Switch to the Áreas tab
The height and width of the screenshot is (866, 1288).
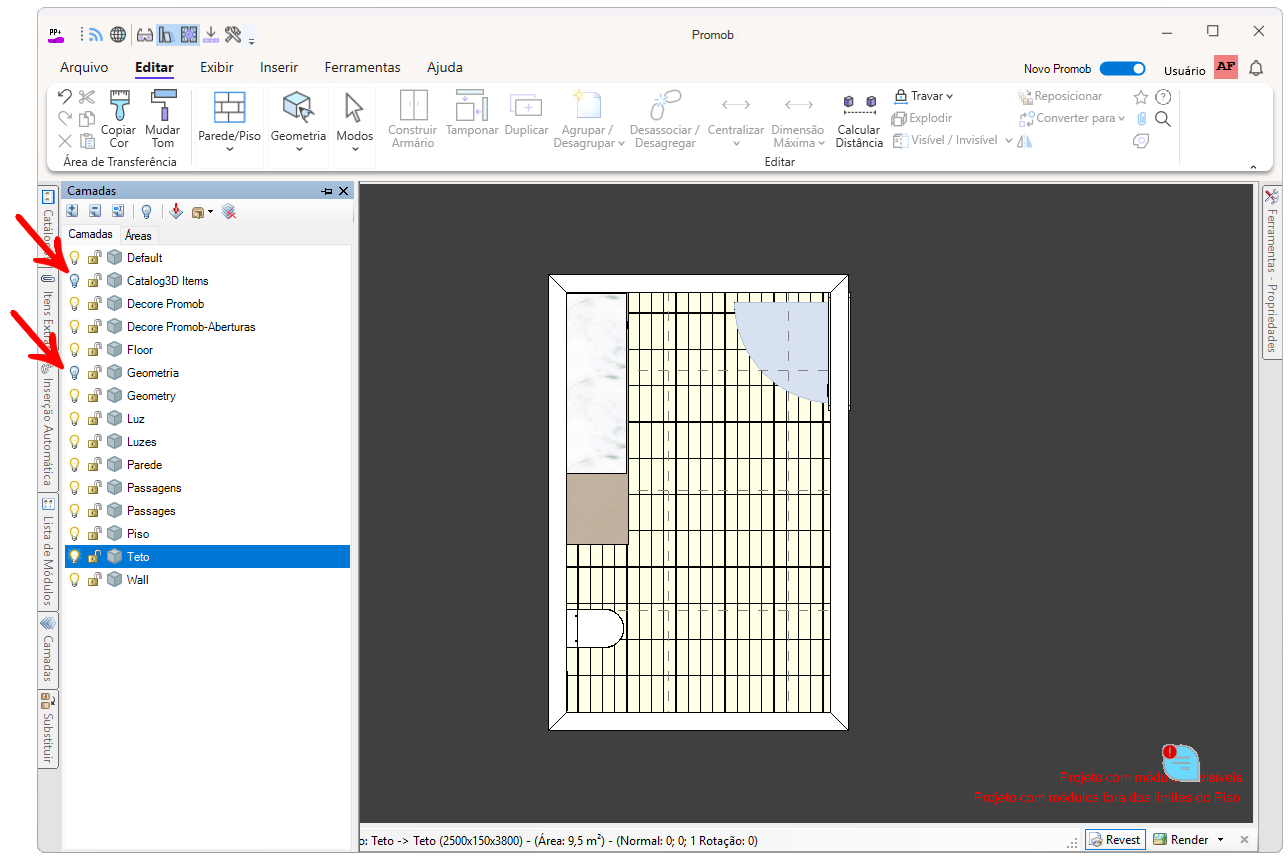point(138,236)
